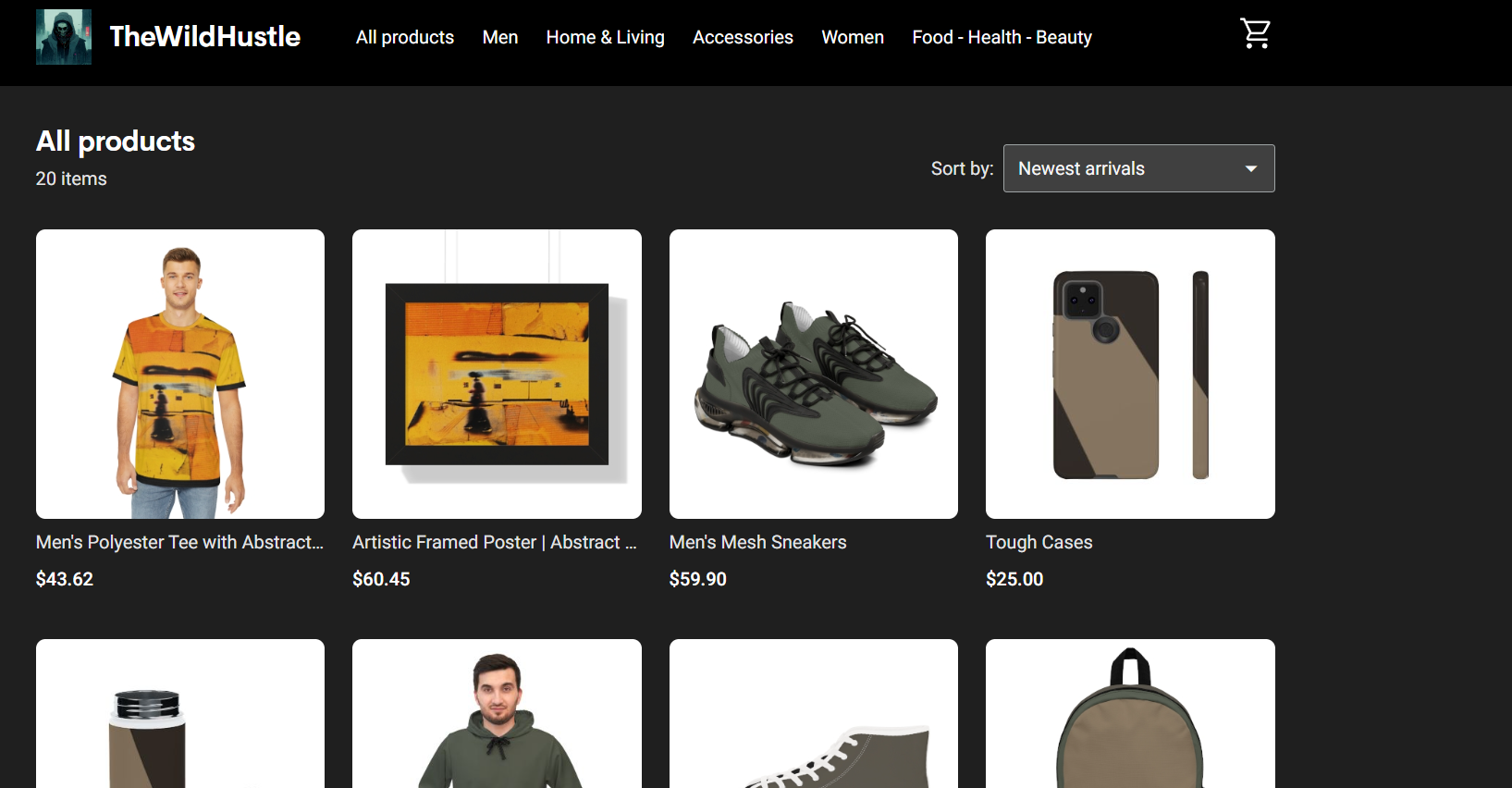
Task: Open Home & Living category
Action: click(605, 37)
